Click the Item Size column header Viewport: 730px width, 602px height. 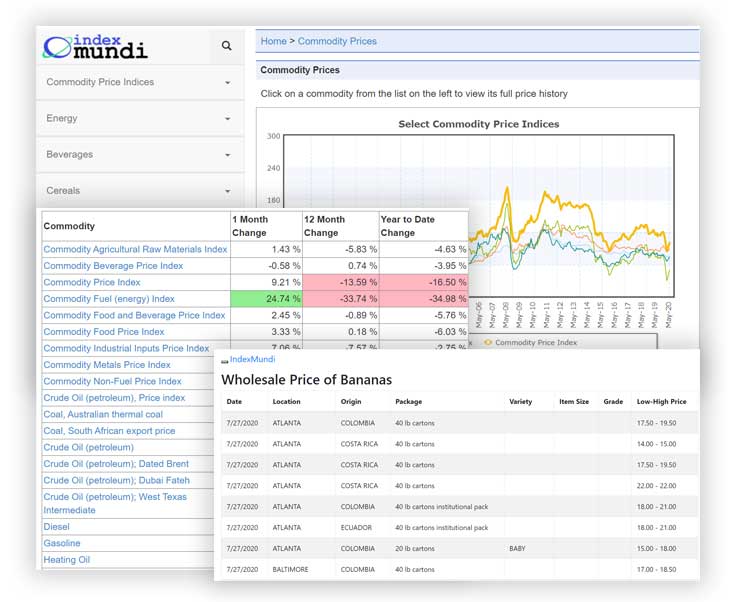point(574,401)
